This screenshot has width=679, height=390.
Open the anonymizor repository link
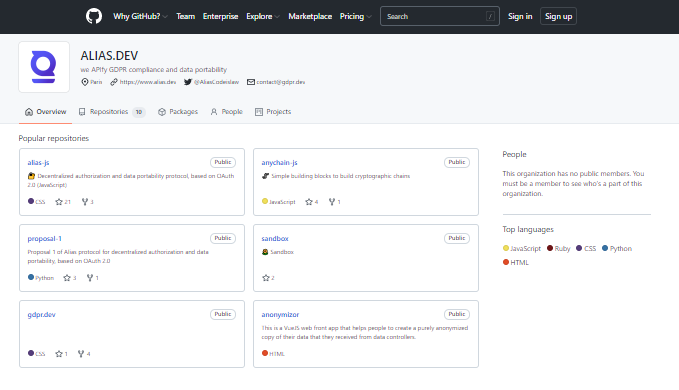click(280, 315)
